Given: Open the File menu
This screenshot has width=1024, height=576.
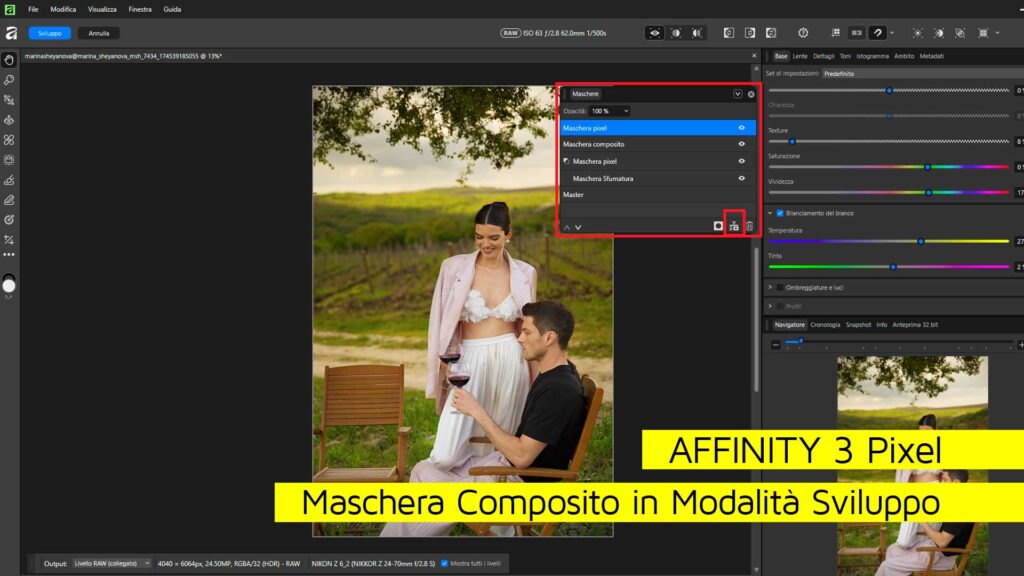Looking at the screenshot, I should (33, 9).
